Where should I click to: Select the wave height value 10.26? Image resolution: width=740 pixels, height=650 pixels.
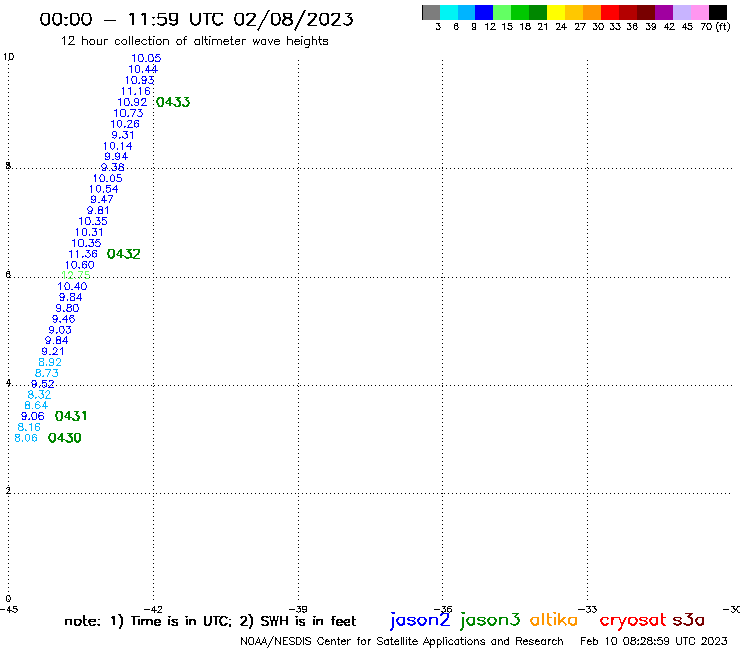click(125, 124)
